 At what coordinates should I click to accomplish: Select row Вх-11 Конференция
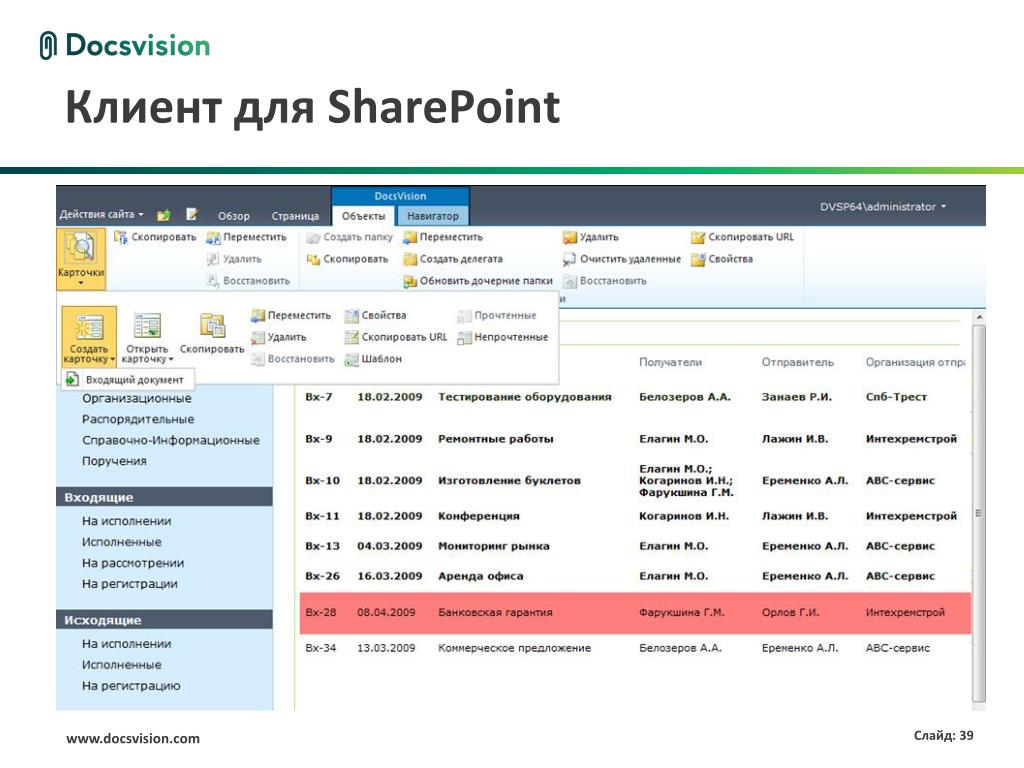tap(635, 516)
